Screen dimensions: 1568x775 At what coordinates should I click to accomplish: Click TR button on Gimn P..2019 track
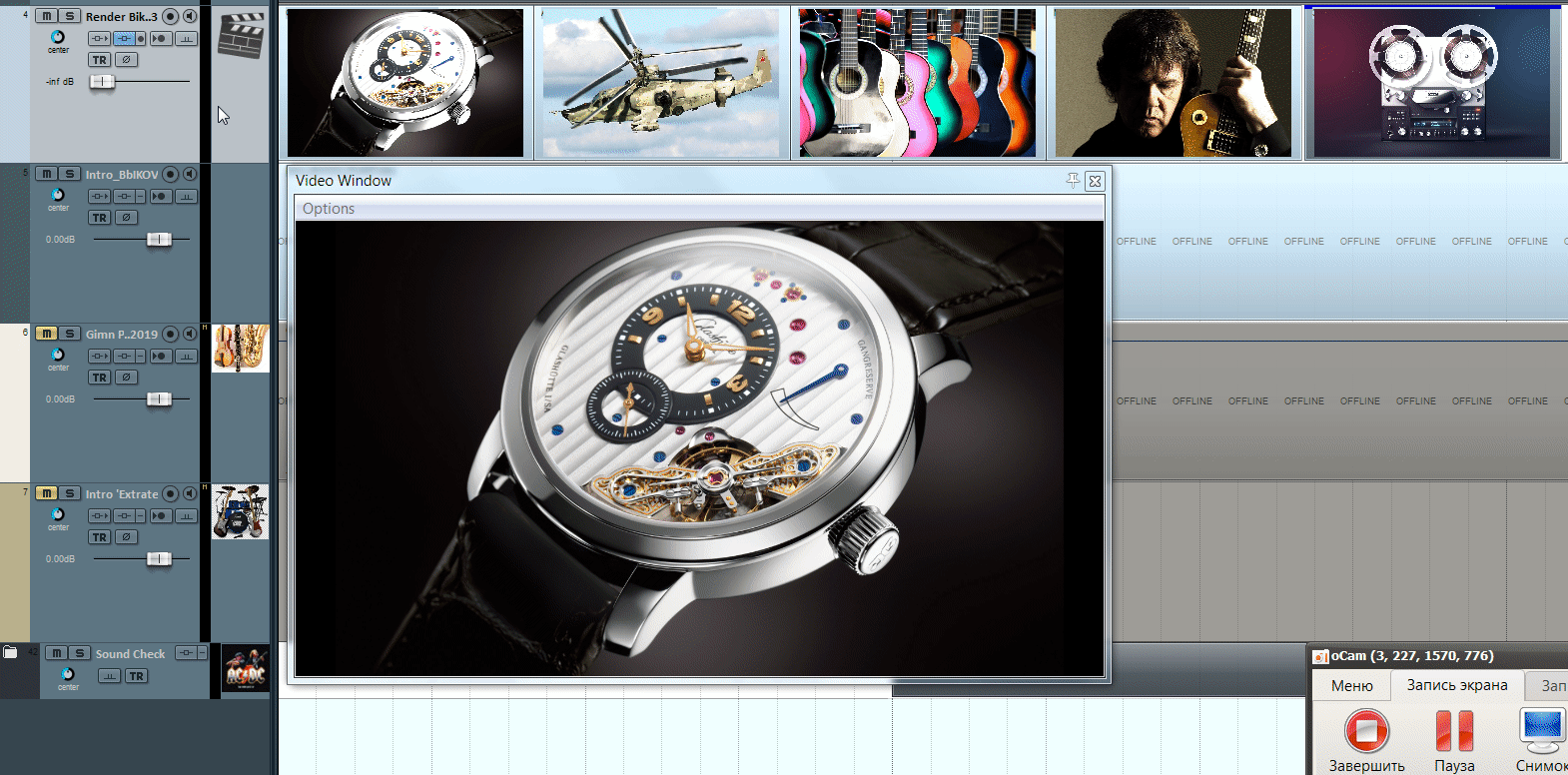(x=99, y=378)
